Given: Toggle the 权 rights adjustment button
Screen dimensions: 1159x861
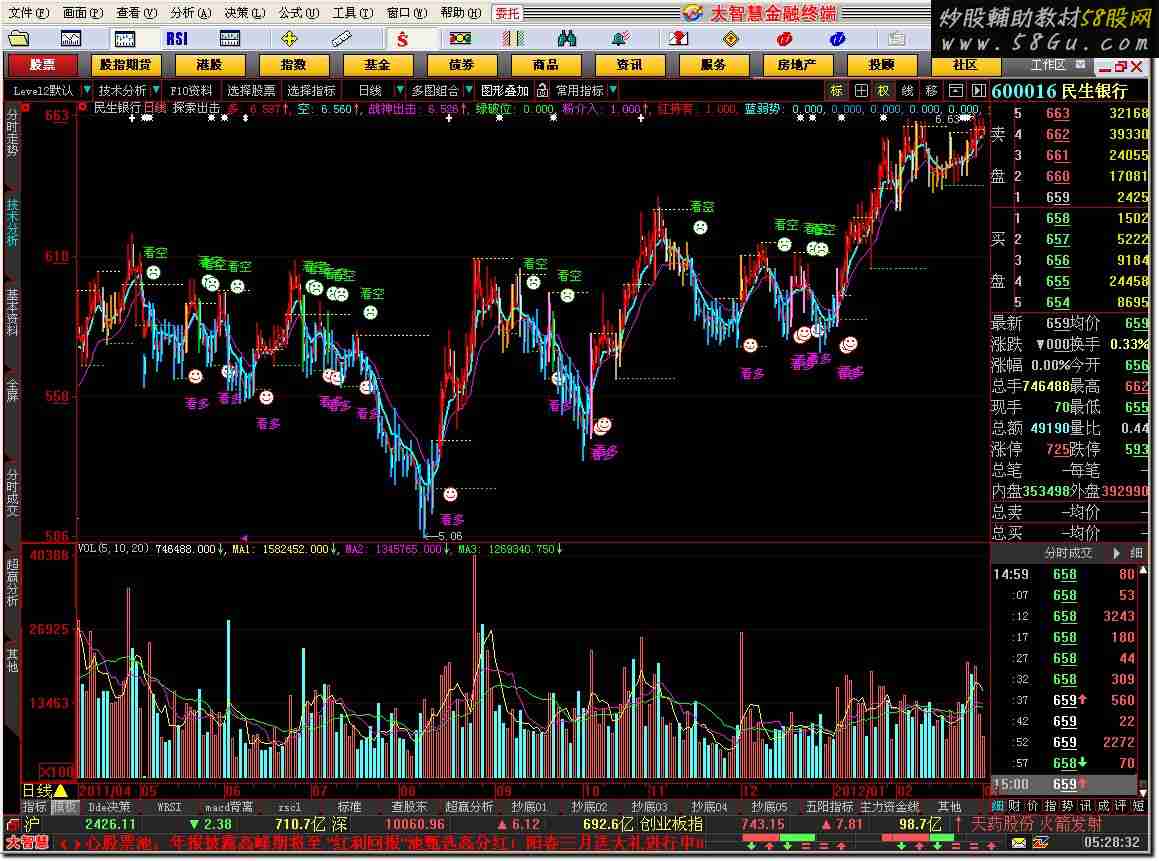Looking at the screenshot, I should coord(884,91).
